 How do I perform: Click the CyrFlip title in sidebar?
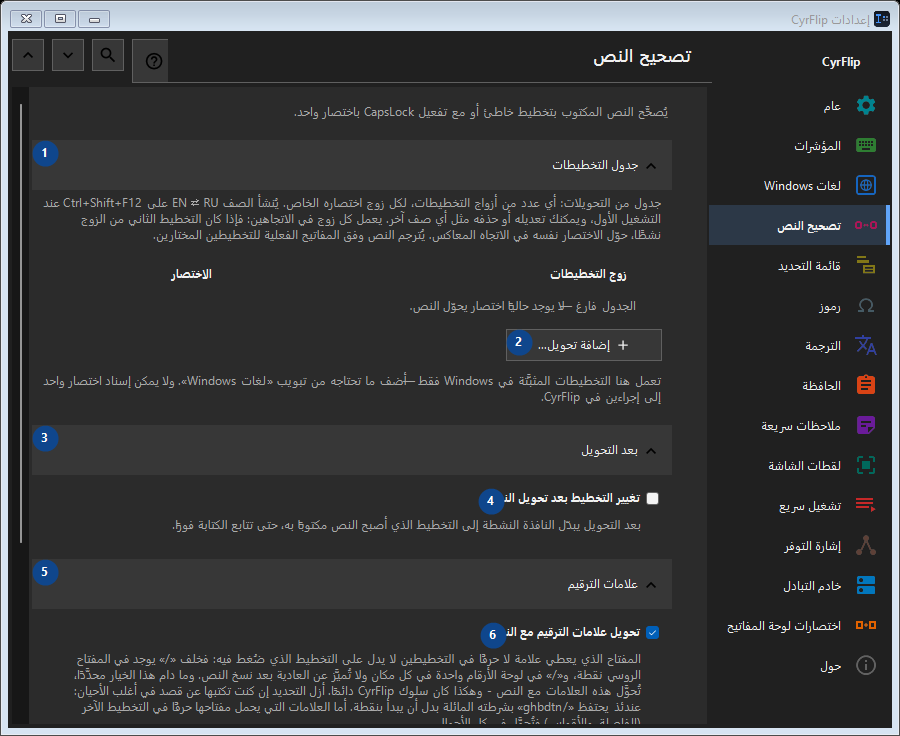coord(841,62)
